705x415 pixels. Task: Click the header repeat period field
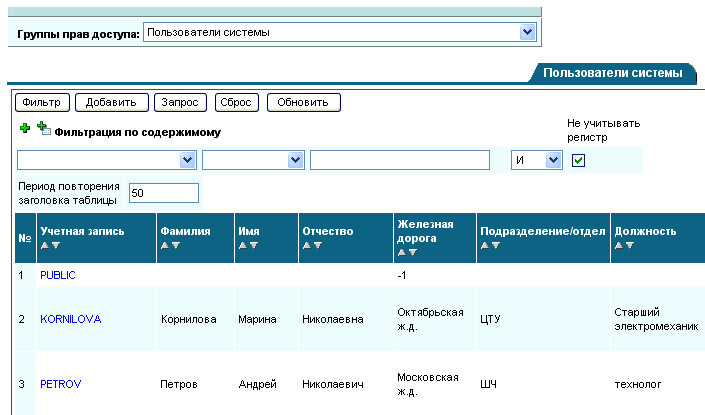click(164, 193)
